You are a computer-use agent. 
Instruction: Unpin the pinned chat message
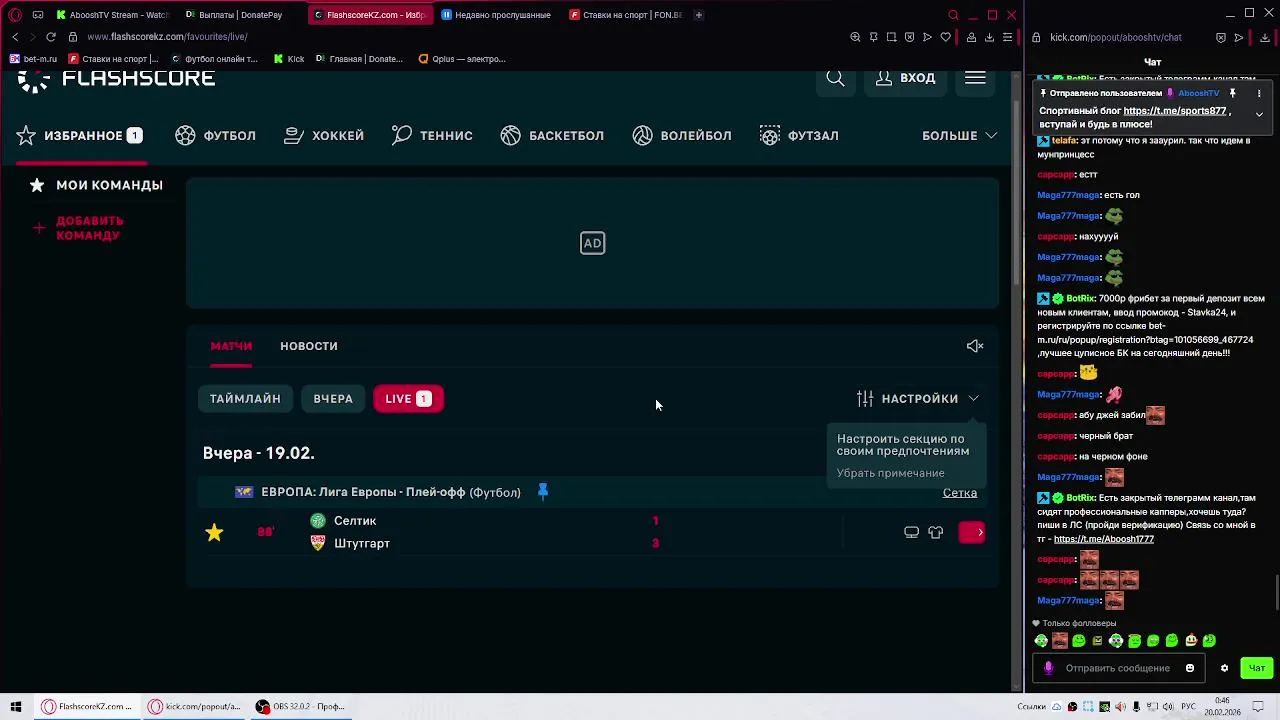1233,93
